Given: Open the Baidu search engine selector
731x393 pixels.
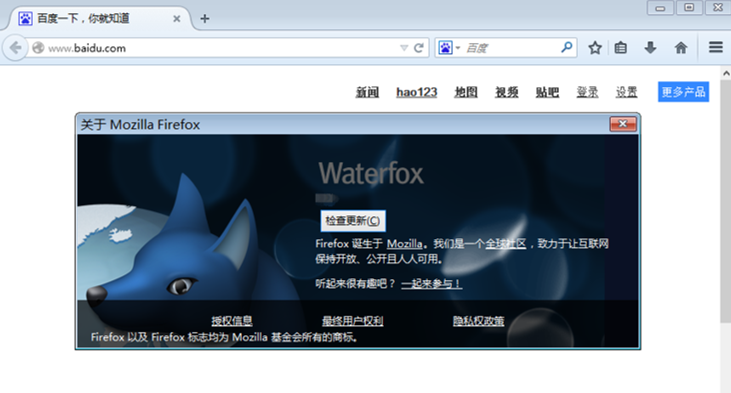Looking at the screenshot, I should [448, 48].
